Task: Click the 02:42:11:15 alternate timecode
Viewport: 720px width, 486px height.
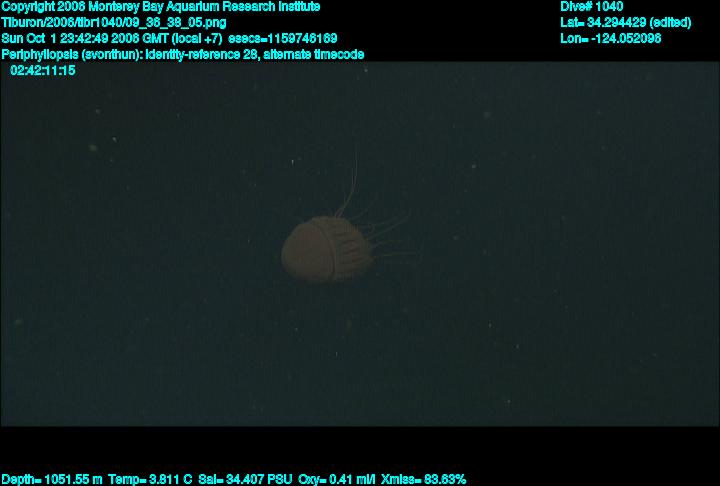Action: pyautogui.click(x=42, y=70)
